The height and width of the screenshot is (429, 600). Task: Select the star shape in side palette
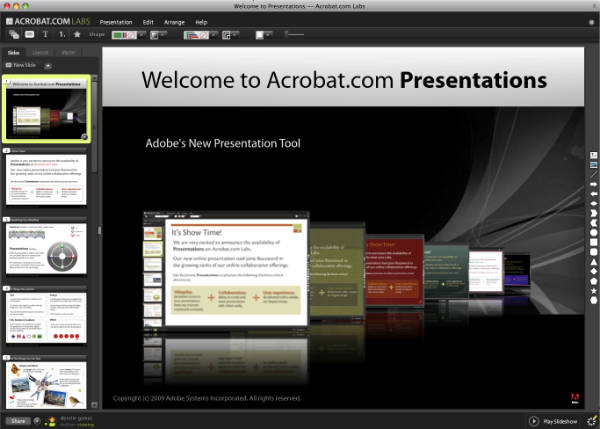coord(593,291)
